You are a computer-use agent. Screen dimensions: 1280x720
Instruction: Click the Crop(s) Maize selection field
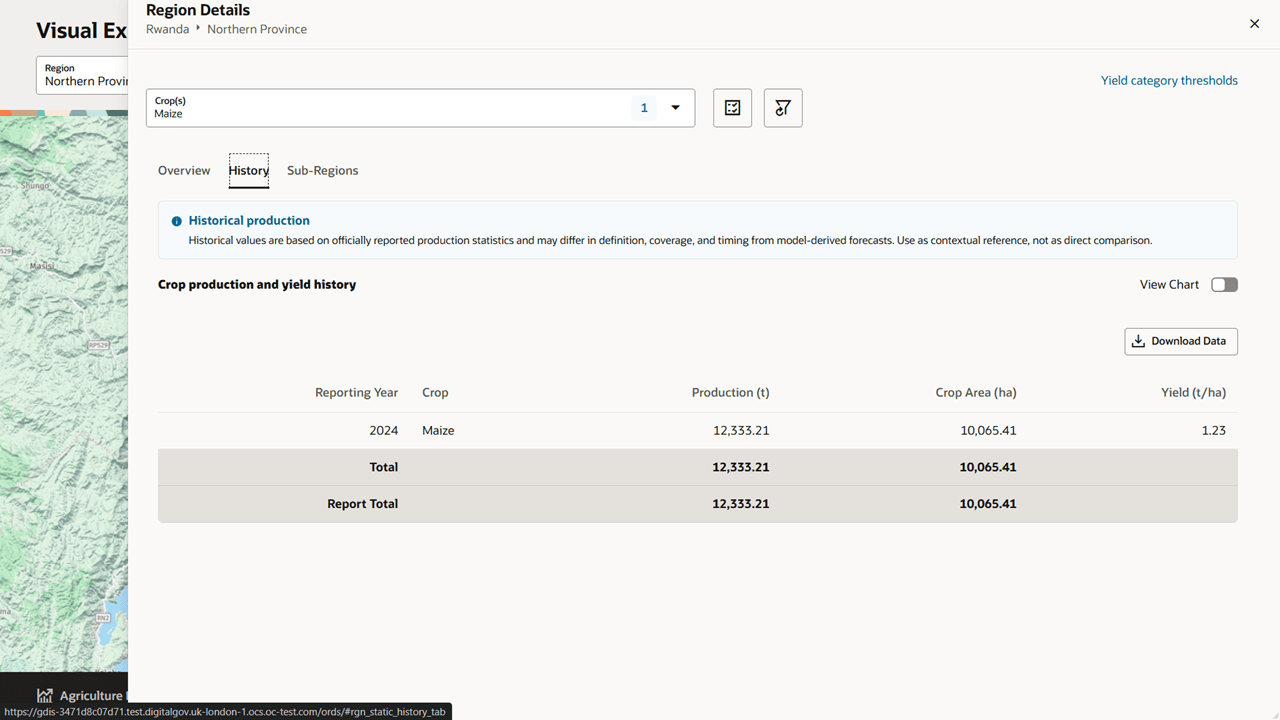tap(420, 108)
